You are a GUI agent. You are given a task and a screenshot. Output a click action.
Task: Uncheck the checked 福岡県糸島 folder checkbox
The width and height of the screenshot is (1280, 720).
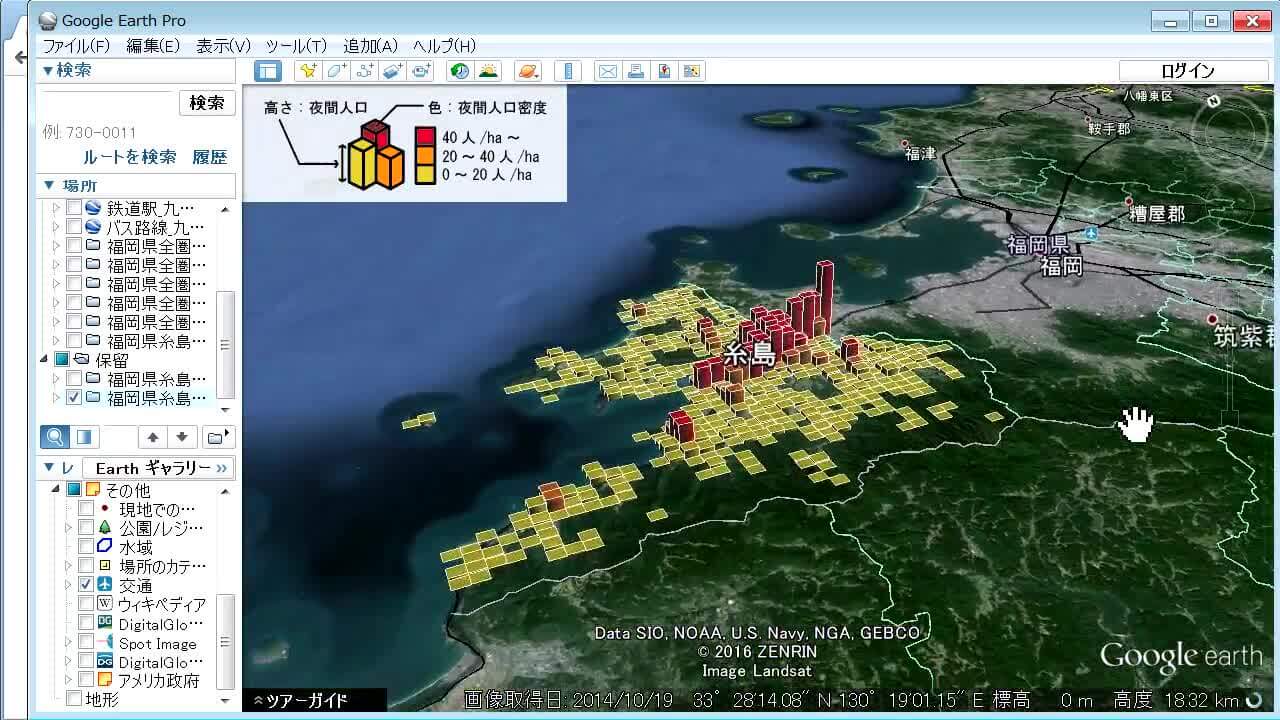coord(74,398)
